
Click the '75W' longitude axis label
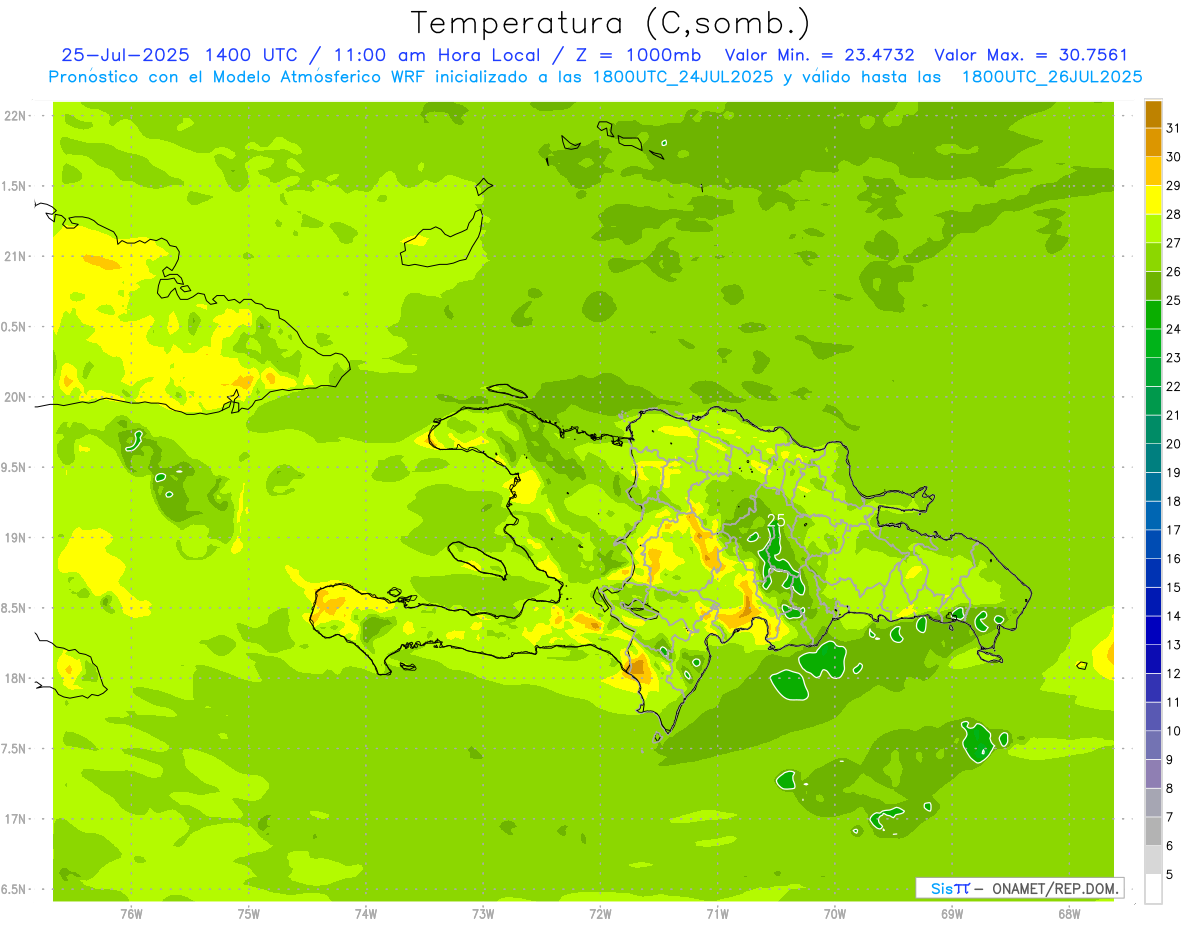(249, 914)
